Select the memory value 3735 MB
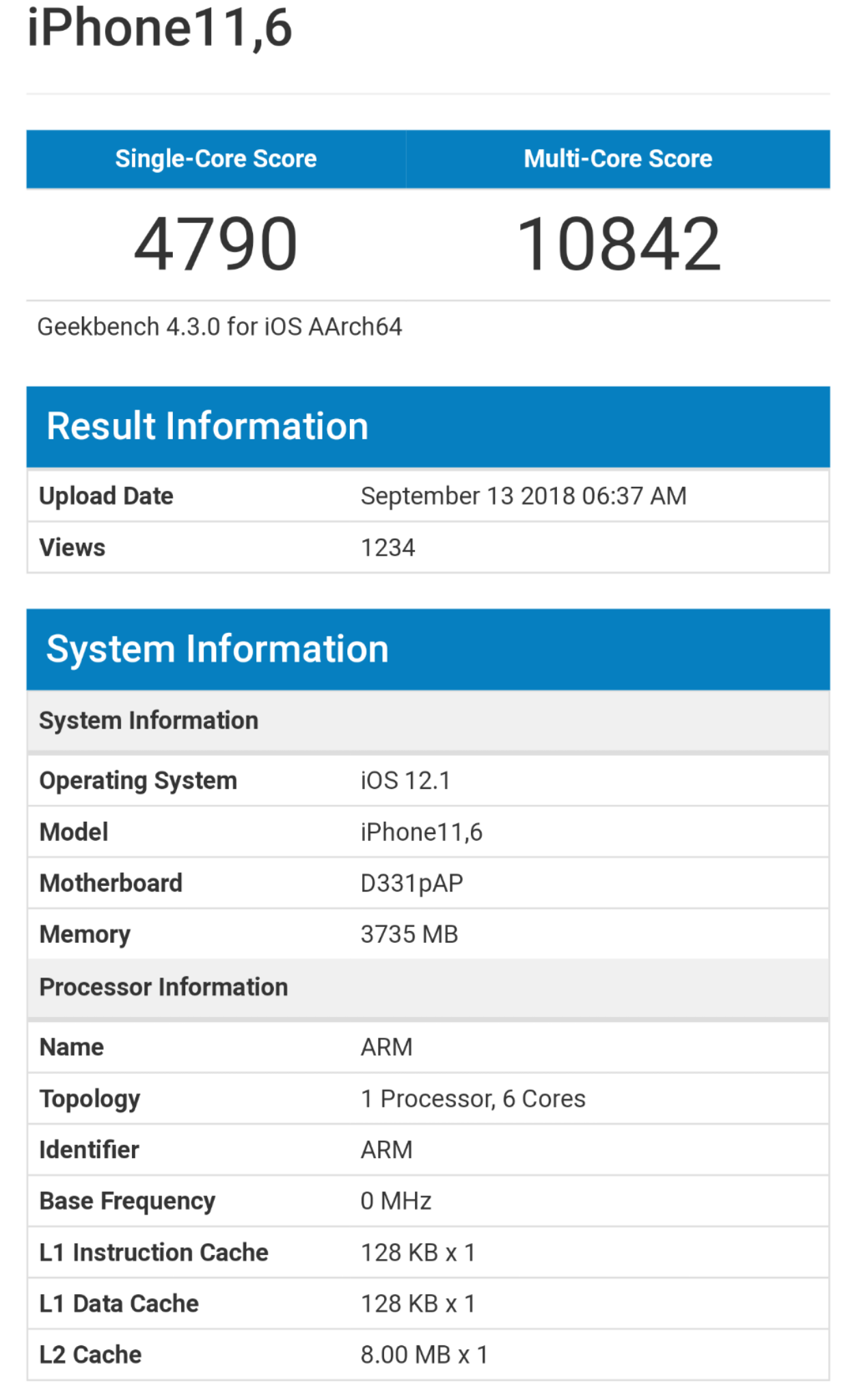The width and height of the screenshot is (855, 1400). point(409,934)
